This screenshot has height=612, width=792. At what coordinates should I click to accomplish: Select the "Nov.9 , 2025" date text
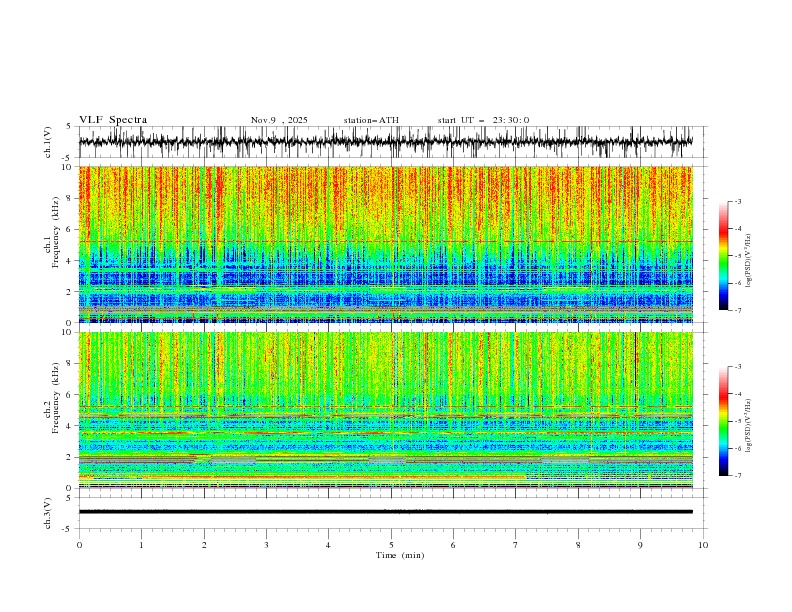(279, 120)
